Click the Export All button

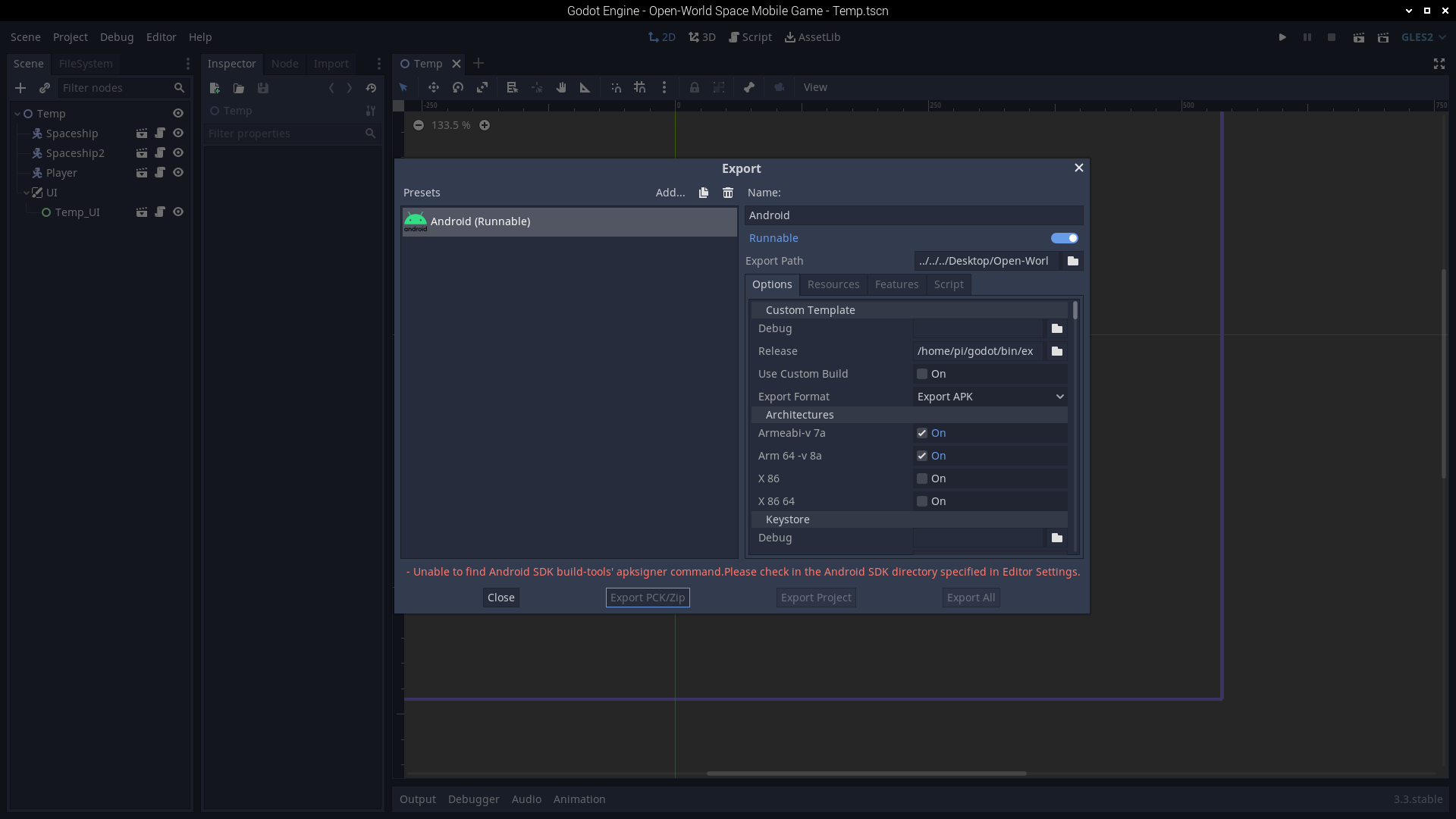coord(971,598)
